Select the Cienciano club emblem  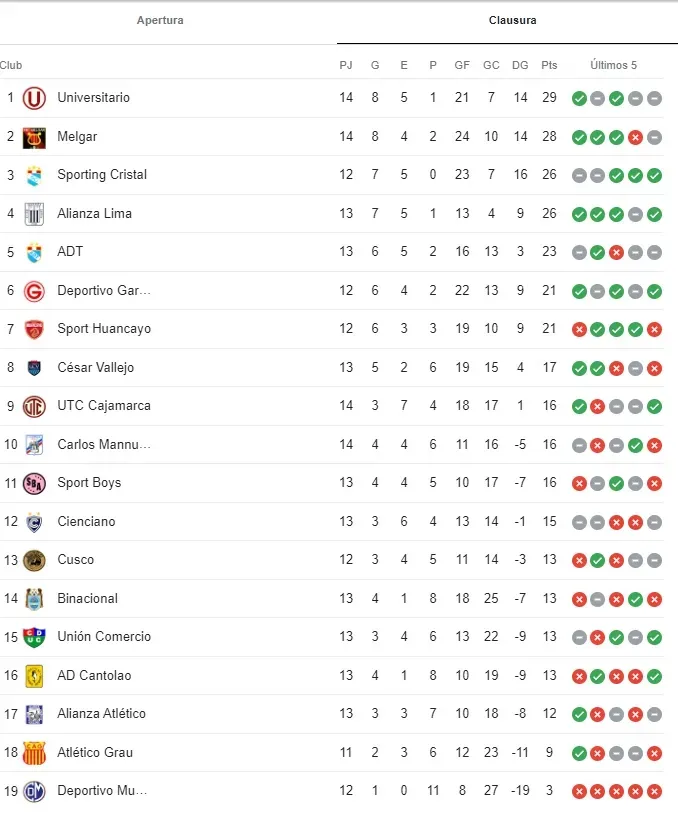[35, 521]
